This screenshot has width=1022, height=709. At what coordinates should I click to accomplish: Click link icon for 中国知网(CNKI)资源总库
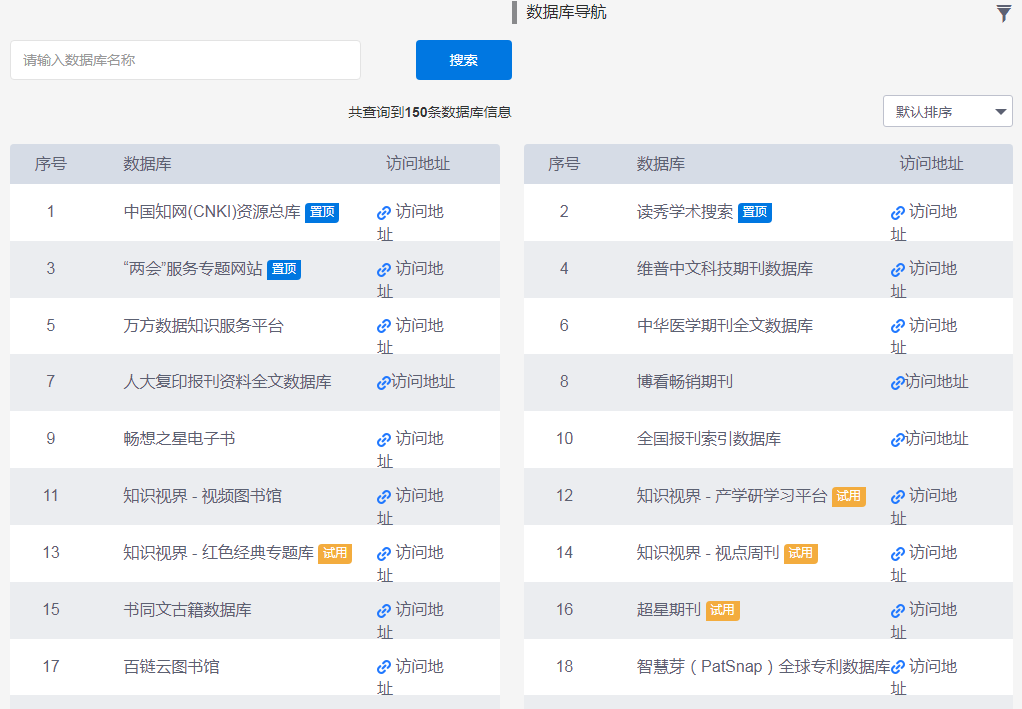(384, 213)
